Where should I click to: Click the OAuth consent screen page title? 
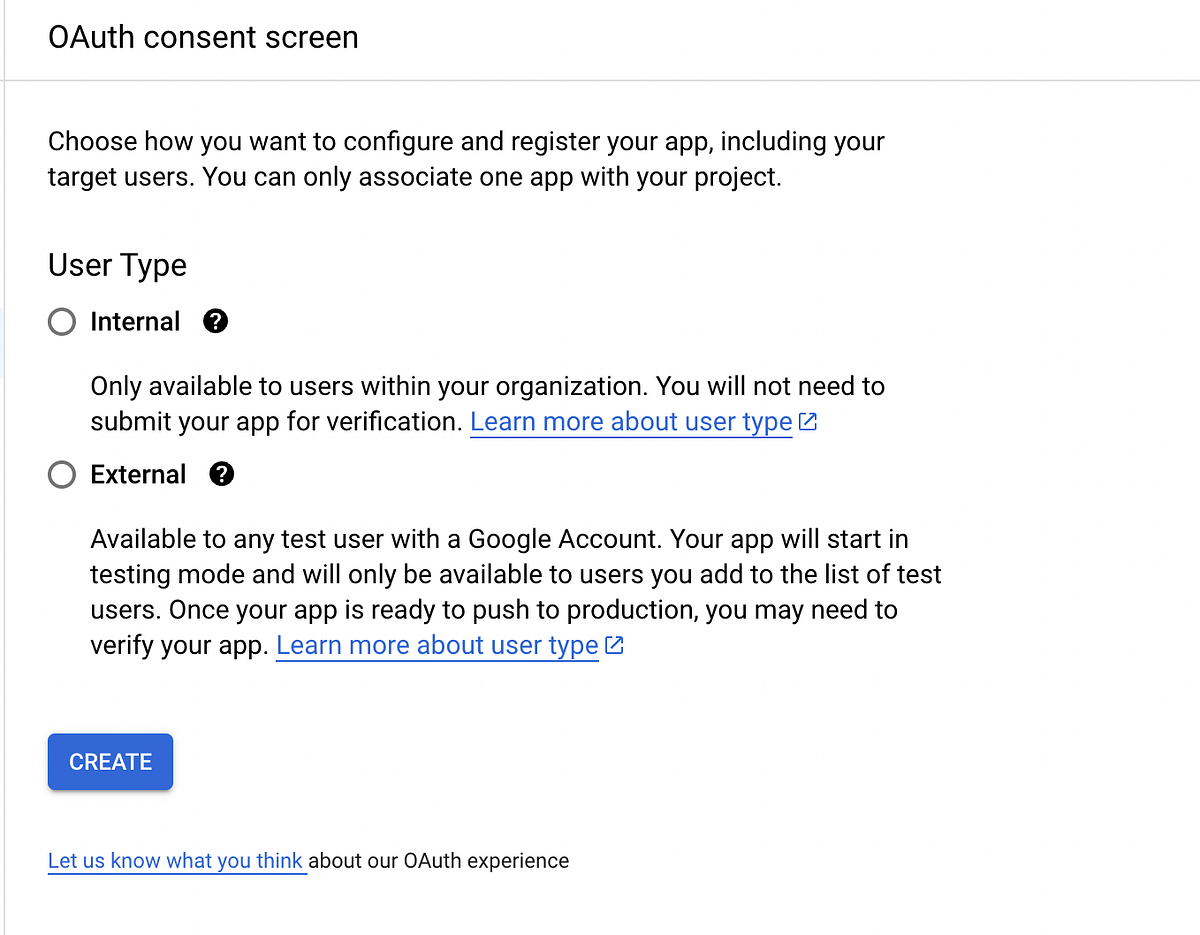[203, 37]
